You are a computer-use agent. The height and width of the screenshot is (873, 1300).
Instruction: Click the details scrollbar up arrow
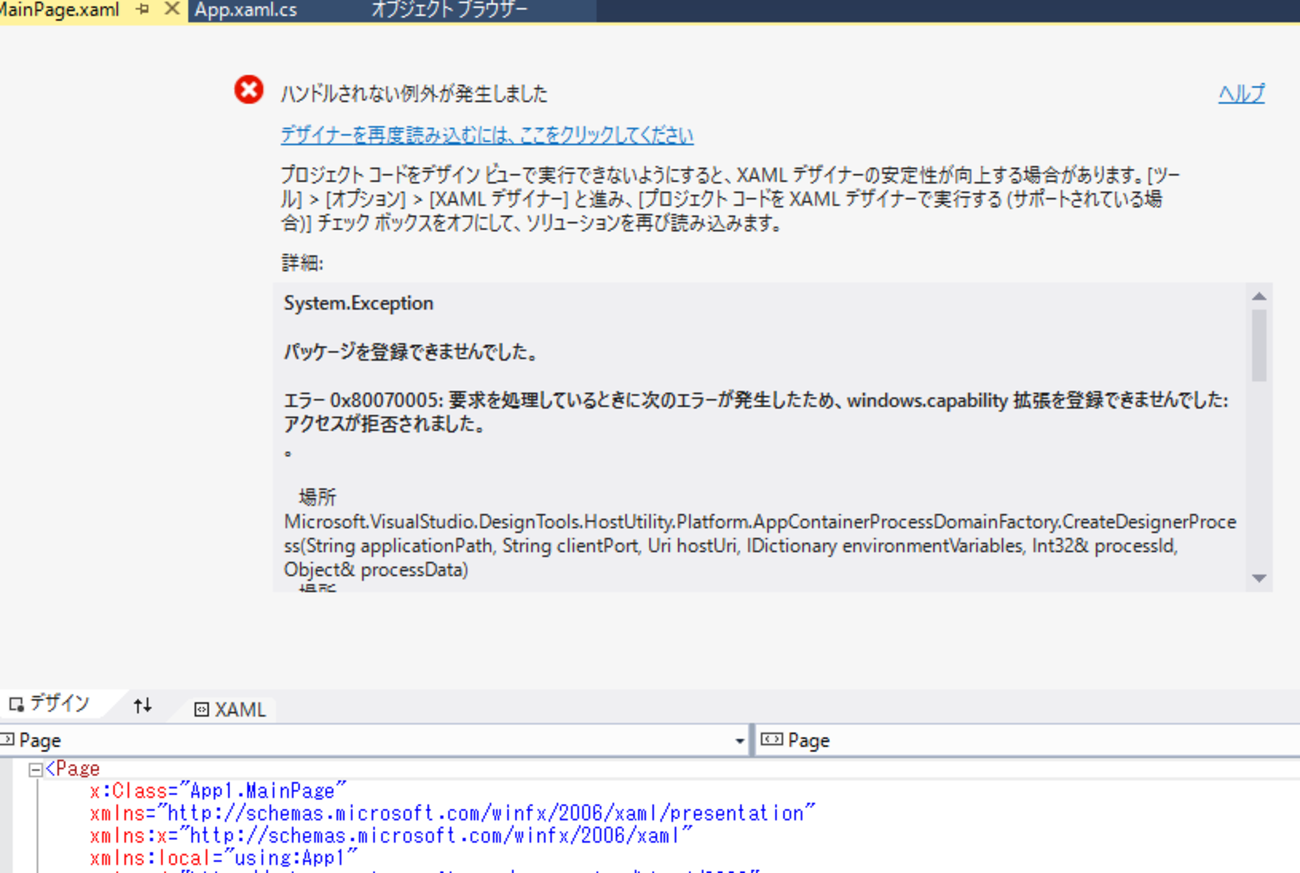(x=1259, y=296)
